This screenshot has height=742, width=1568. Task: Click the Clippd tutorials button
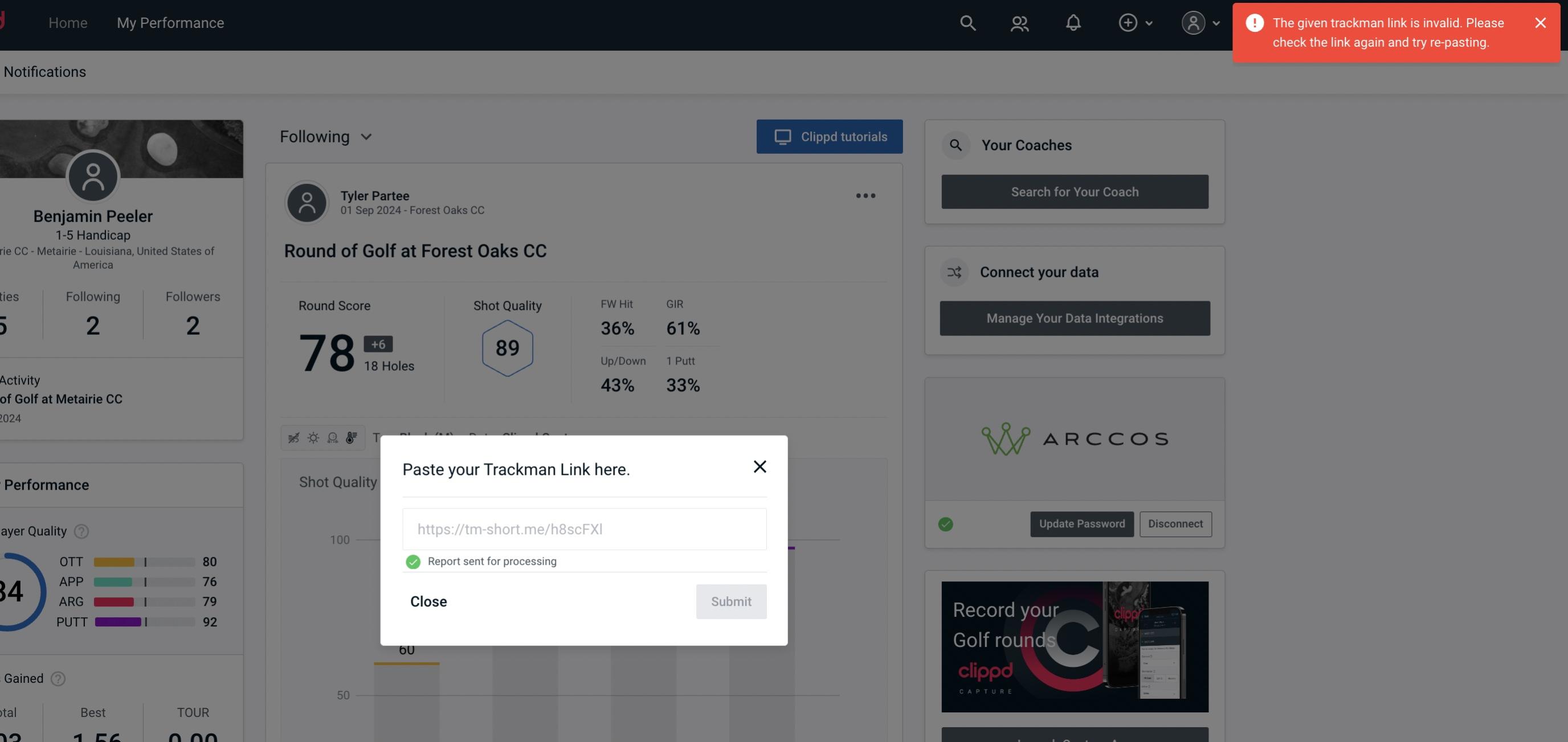829,136
